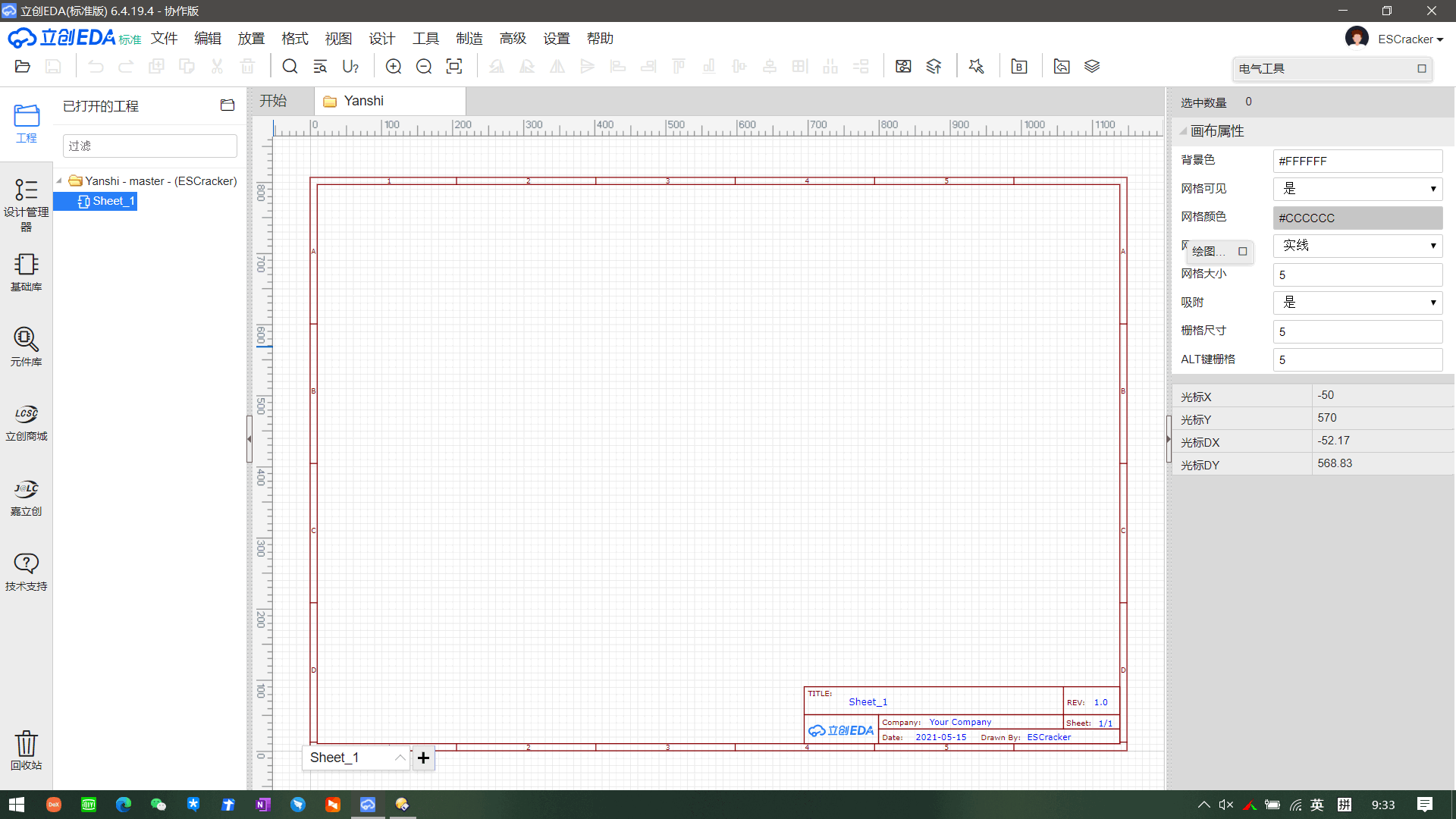
Task: Toggle the 绘图 floating panel size box
Action: (1243, 251)
